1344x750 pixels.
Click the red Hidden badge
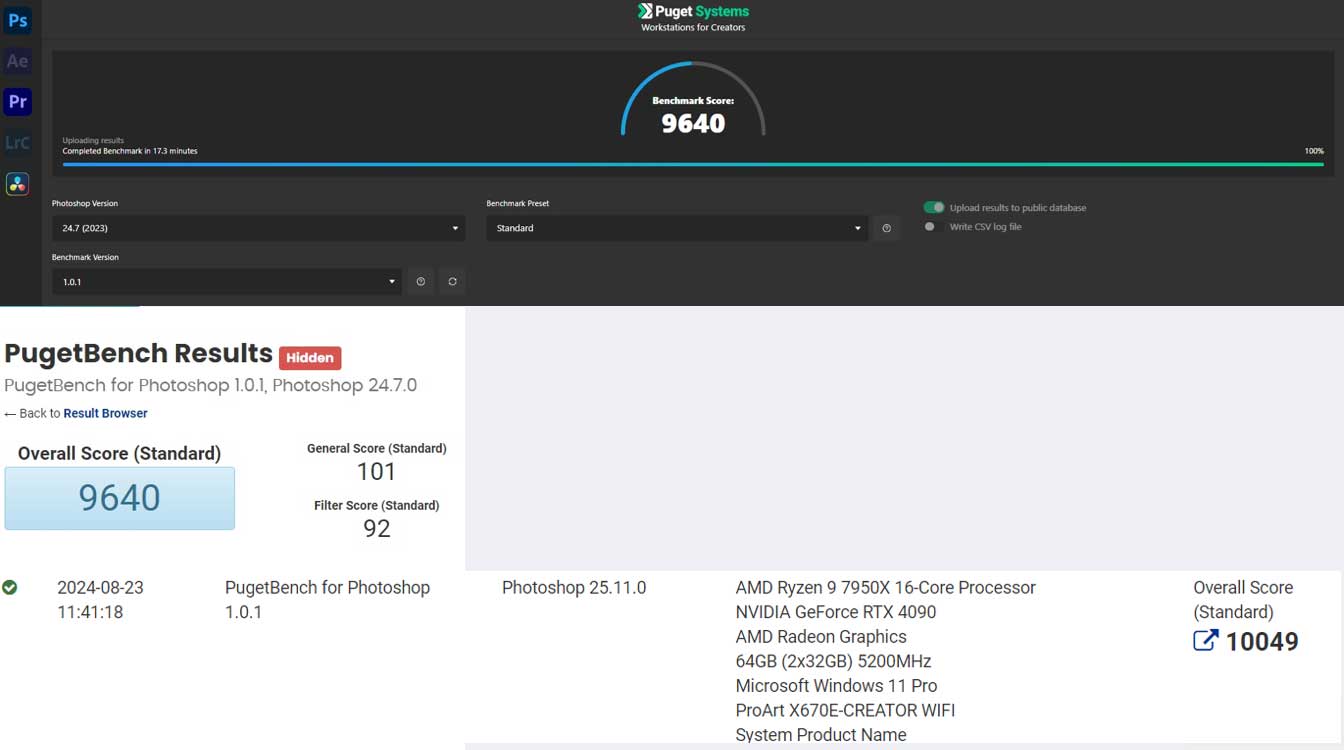[310, 357]
